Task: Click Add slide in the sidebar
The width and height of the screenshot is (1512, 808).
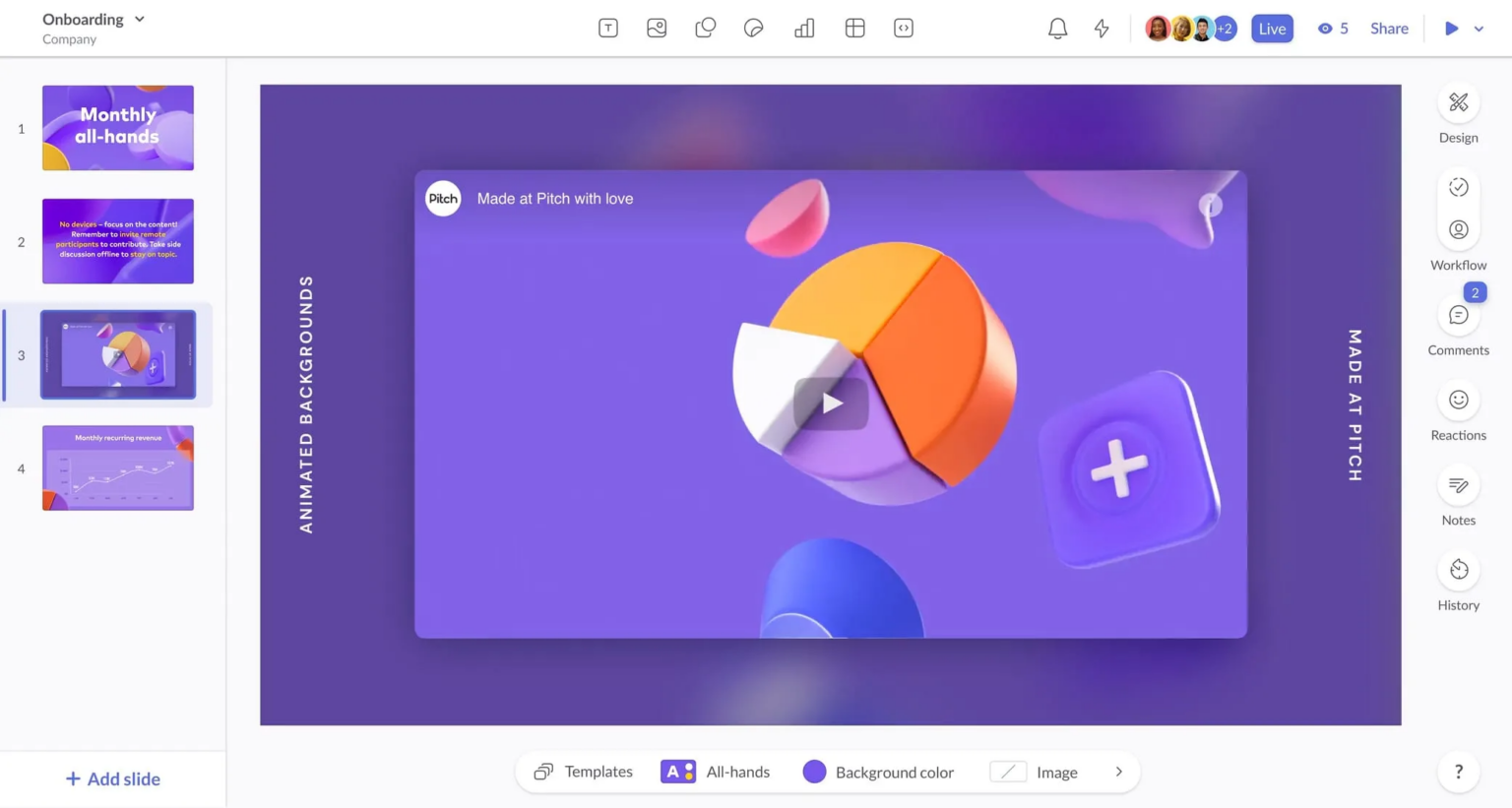Action: [113, 778]
